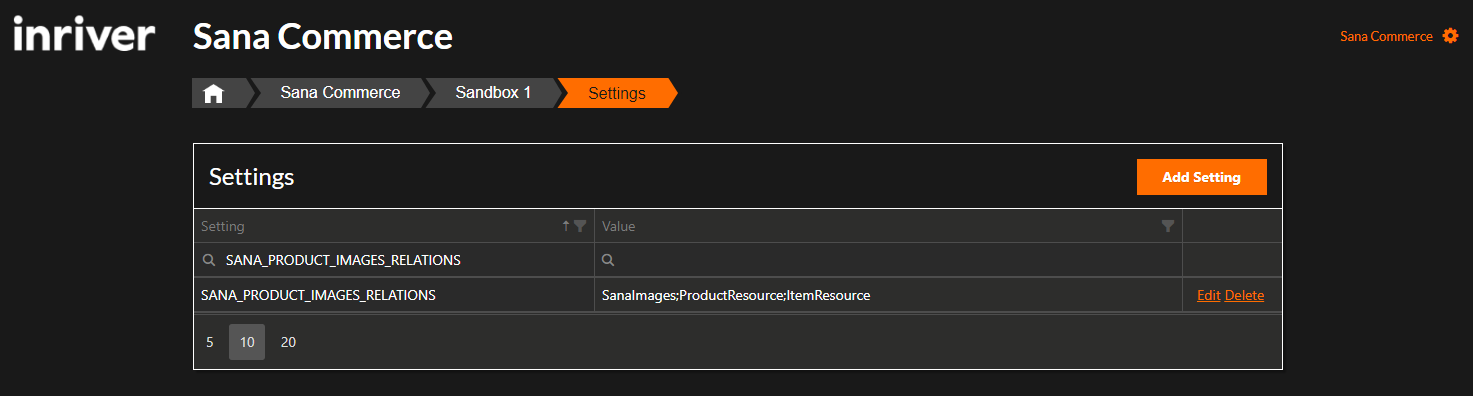Screen dimensions: 1473x396
Task: Click search icon in Setting filter
Action: pos(209,260)
